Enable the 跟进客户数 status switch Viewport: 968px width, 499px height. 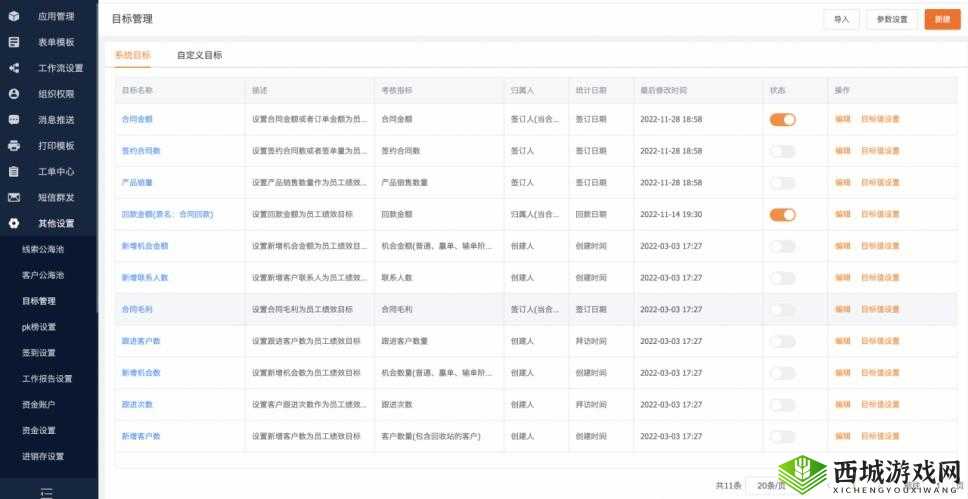click(782, 341)
